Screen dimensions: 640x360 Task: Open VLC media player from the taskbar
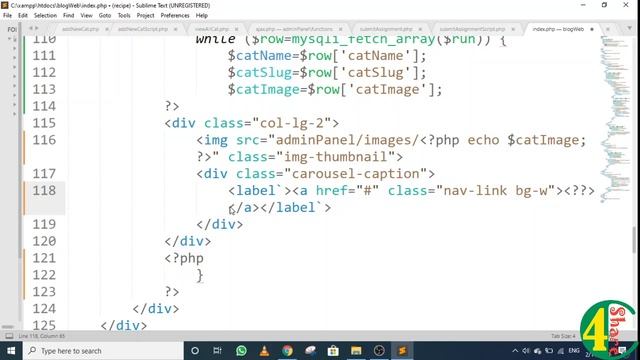coord(264,351)
